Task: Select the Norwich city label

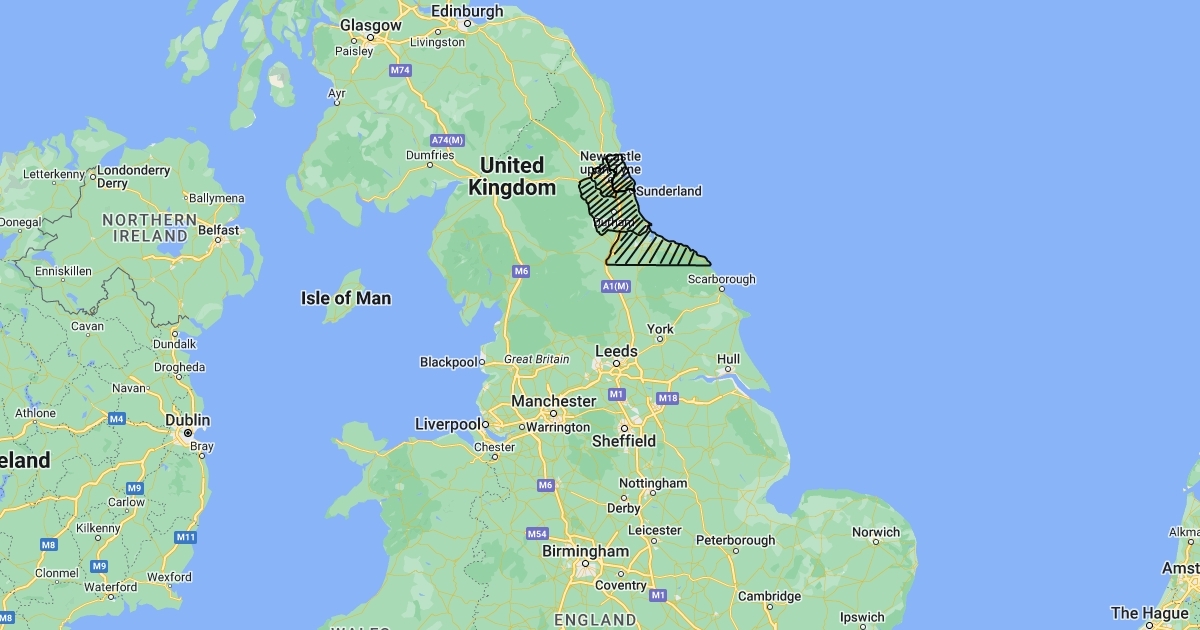Action: coord(876,532)
